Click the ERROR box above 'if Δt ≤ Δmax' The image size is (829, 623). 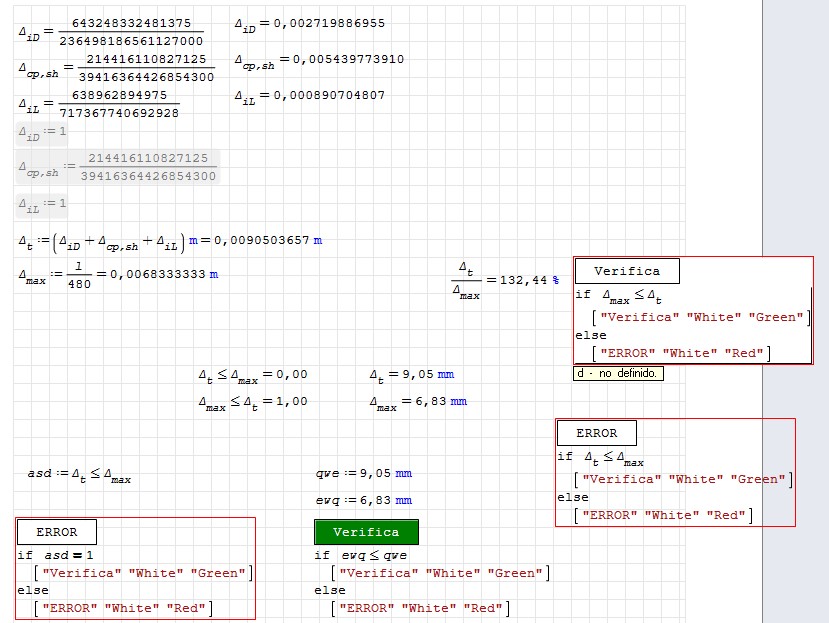596,433
